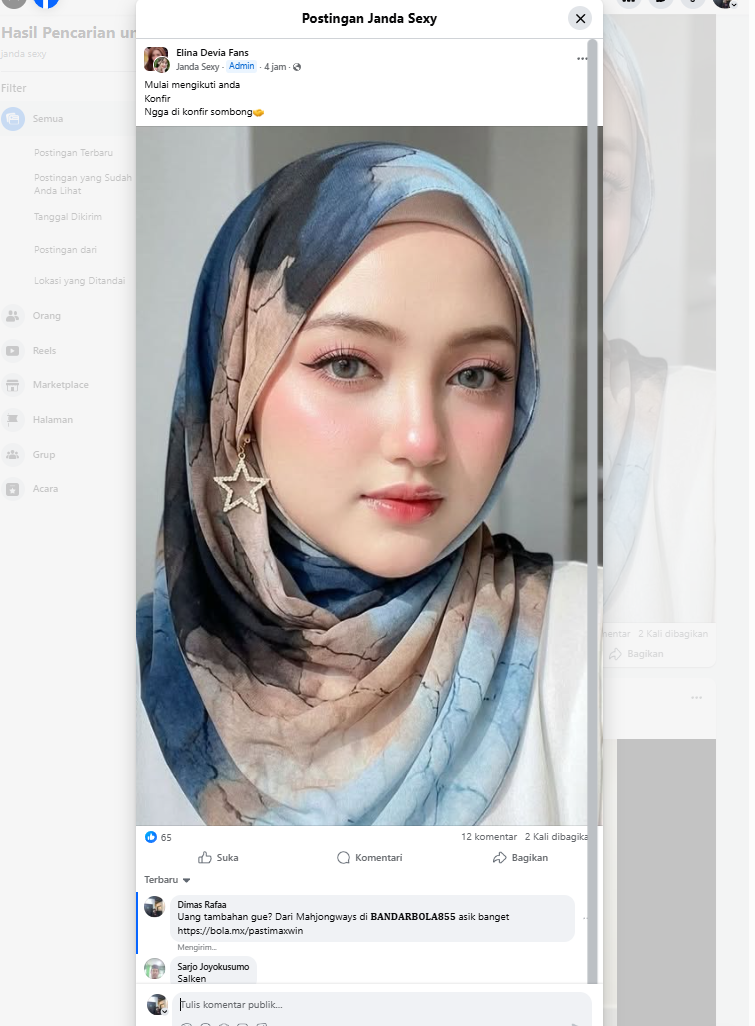Click the Halaman flag icon
The height and width of the screenshot is (1026, 755).
12,420
